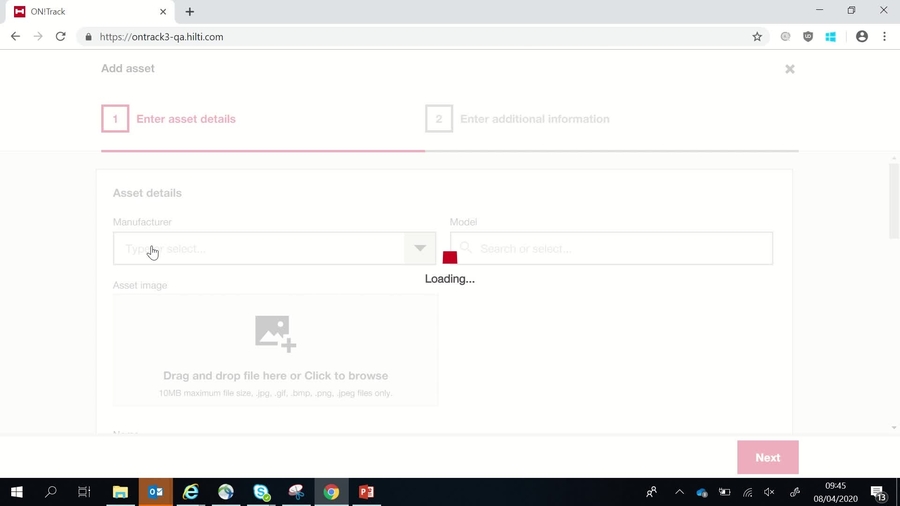Open Task View on taskbar
Viewport: 900px width, 506px height.
84,492
